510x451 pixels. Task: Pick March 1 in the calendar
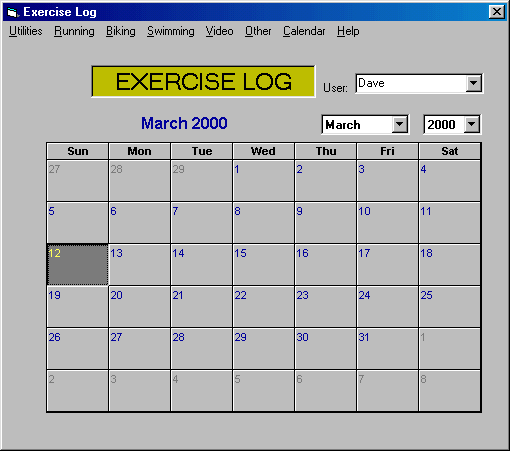[x=263, y=181]
